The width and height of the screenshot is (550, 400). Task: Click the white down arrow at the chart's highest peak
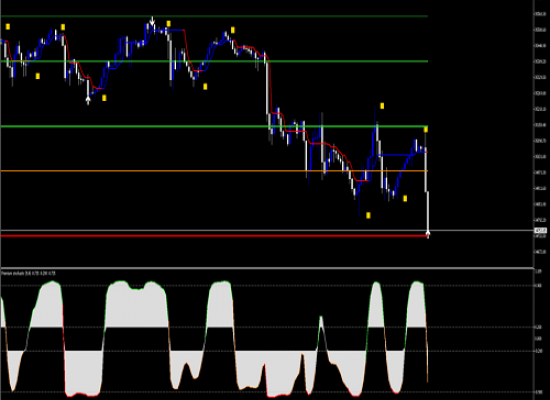click(x=152, y=21)
